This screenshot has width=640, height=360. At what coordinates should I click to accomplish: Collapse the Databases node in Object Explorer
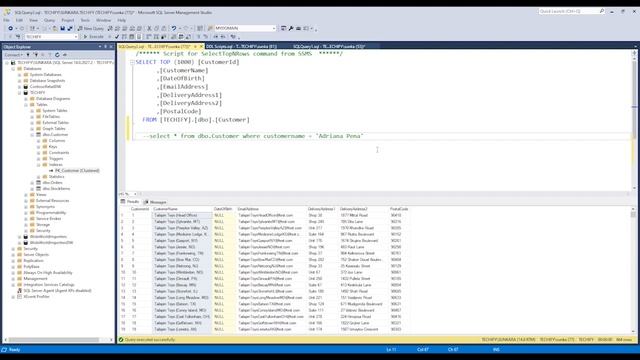pyautogui.click(x=13, y=69)
